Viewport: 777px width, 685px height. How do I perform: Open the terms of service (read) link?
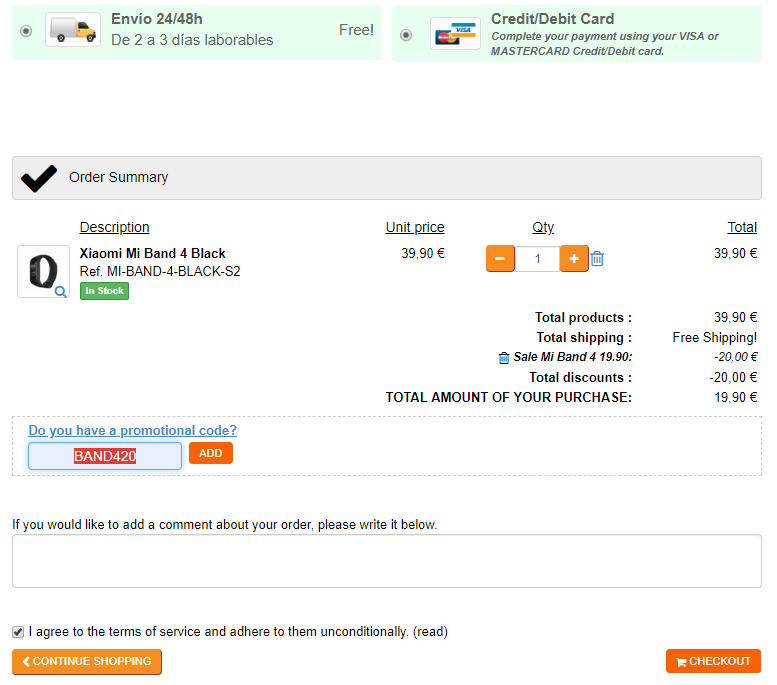(430, 632)
